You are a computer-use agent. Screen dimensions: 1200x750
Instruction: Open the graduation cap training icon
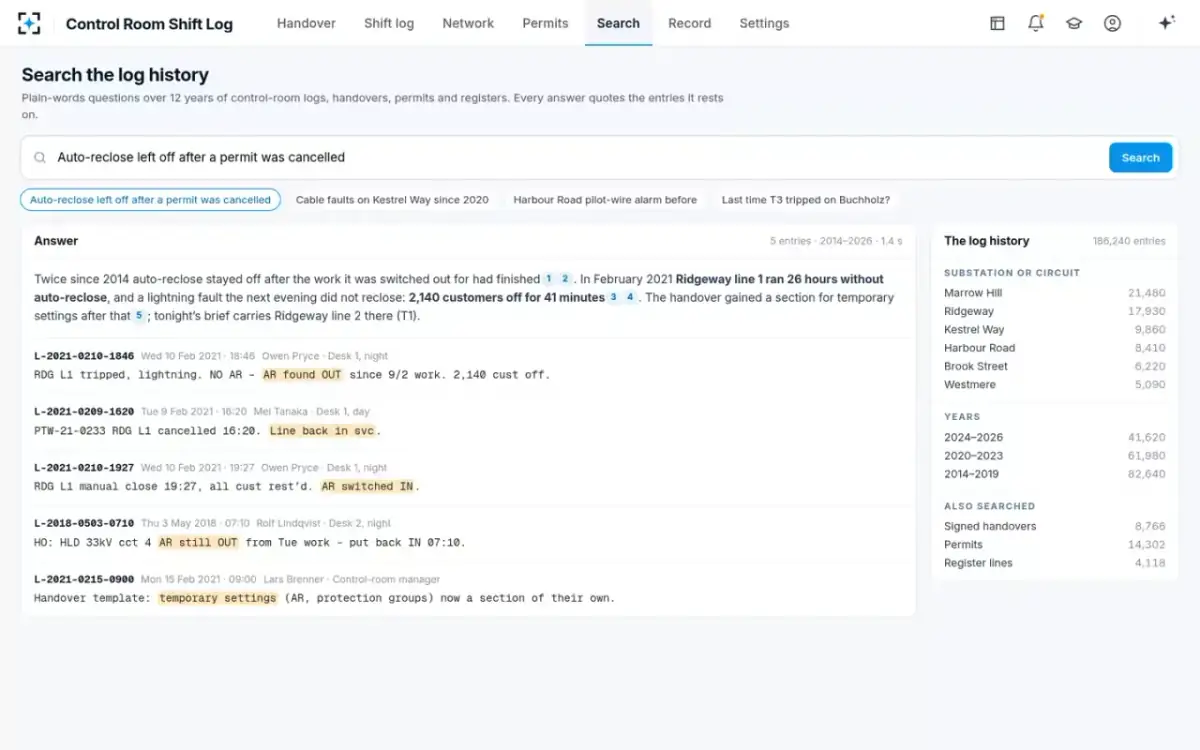pyautogui.click(x=1074, y=23)
